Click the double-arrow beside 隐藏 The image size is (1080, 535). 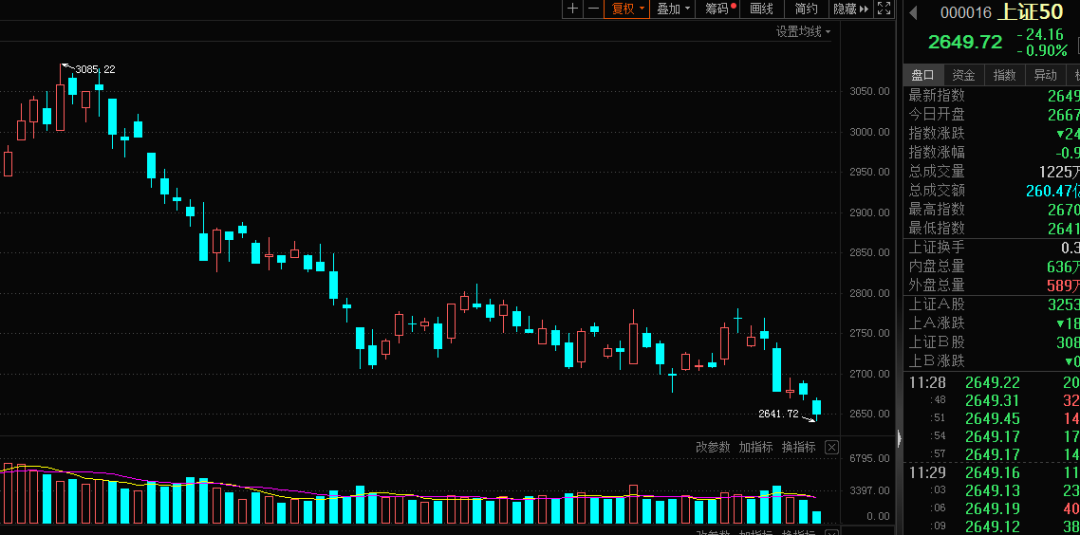pos(864,9)
